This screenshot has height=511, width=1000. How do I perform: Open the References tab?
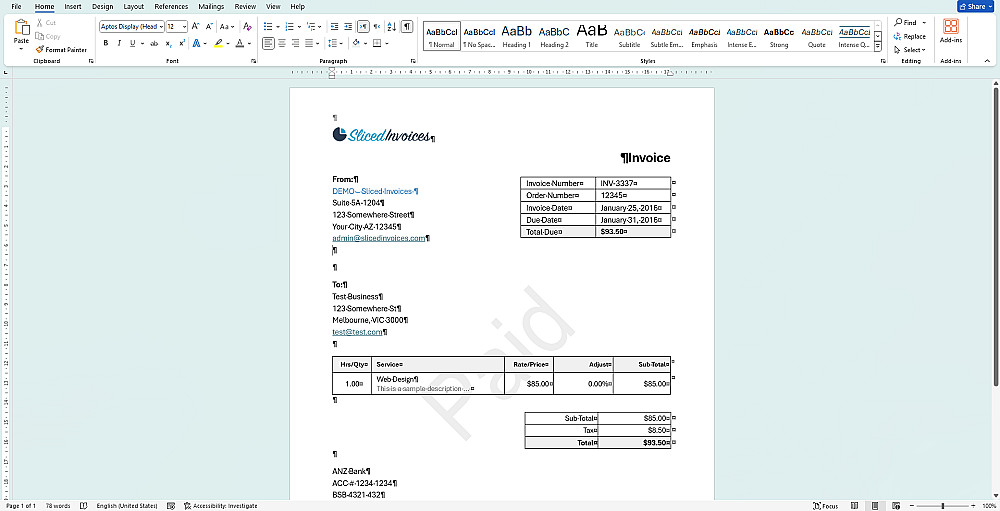171,6
